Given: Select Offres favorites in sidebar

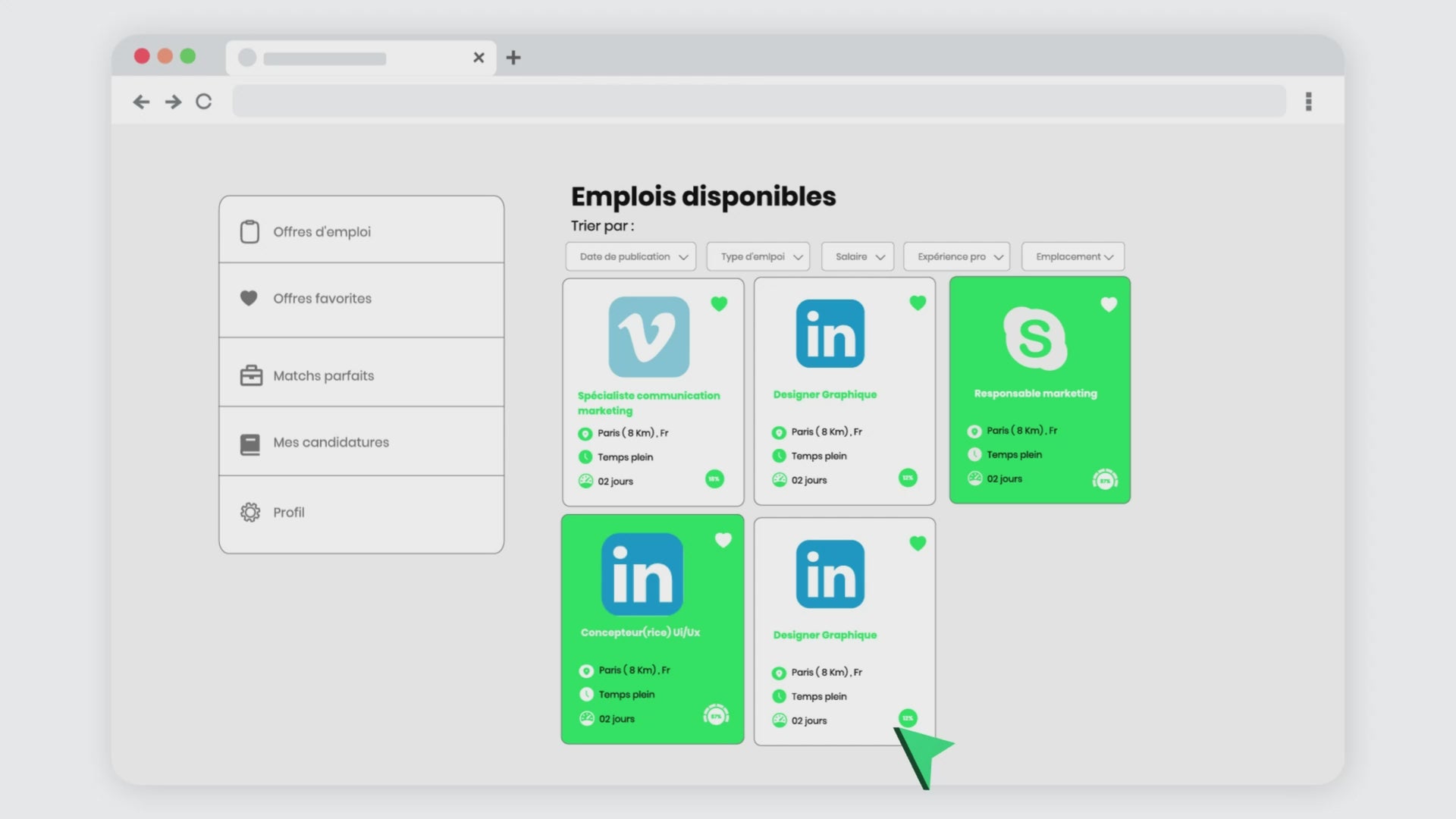Looking at the screenshot, I should [322, 299].
